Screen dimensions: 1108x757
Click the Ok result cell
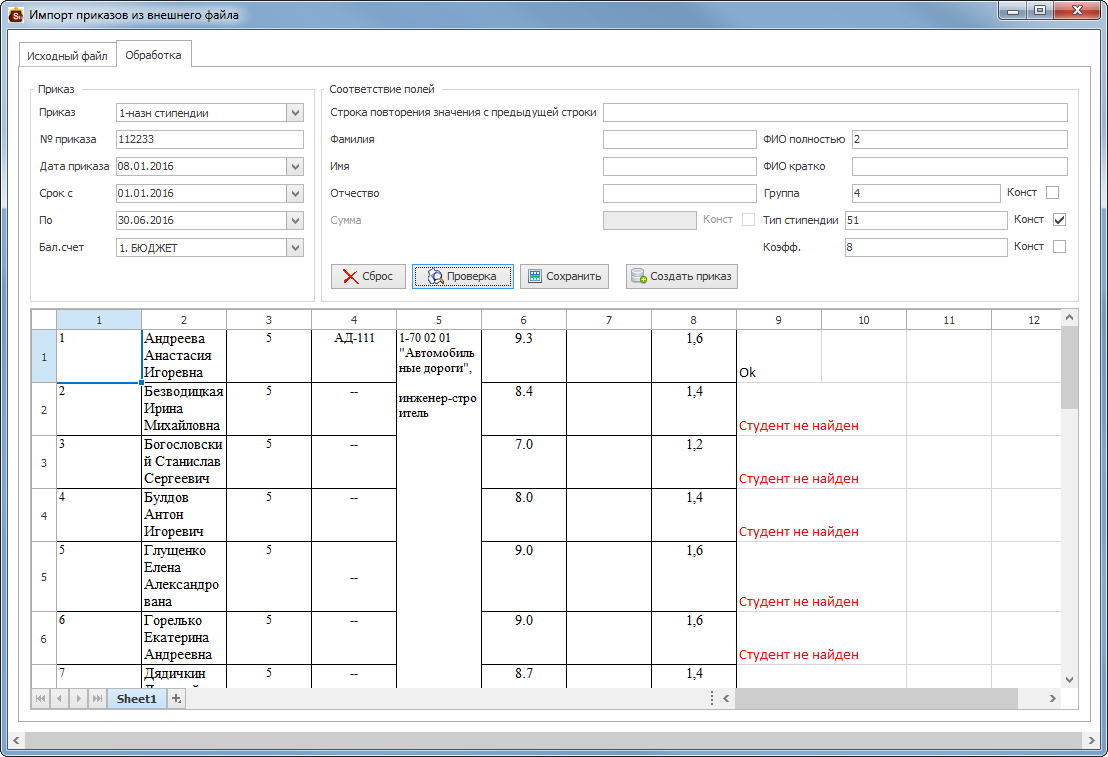pyautogui.click(x=779, y=356)
